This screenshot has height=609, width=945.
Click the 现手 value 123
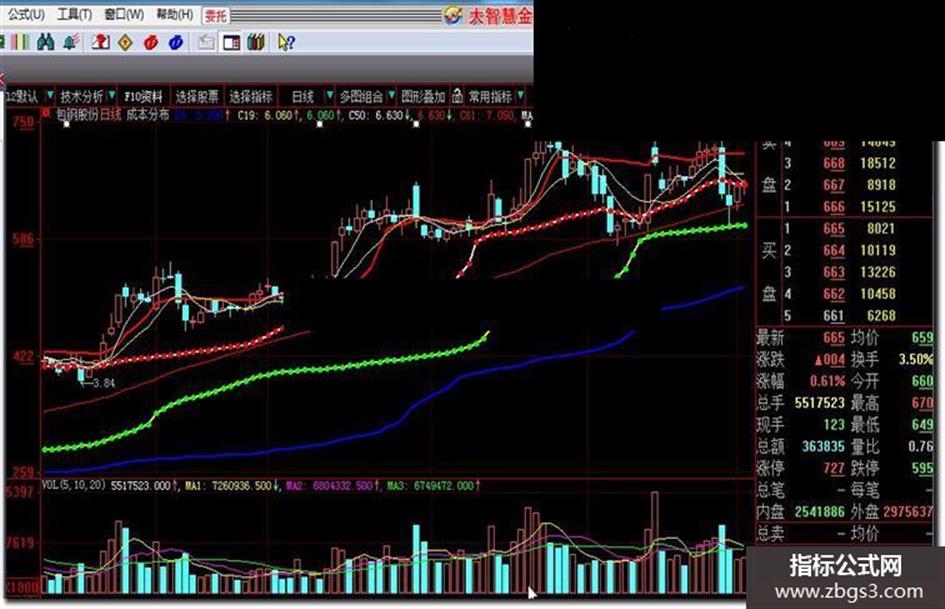coord(834,425)
